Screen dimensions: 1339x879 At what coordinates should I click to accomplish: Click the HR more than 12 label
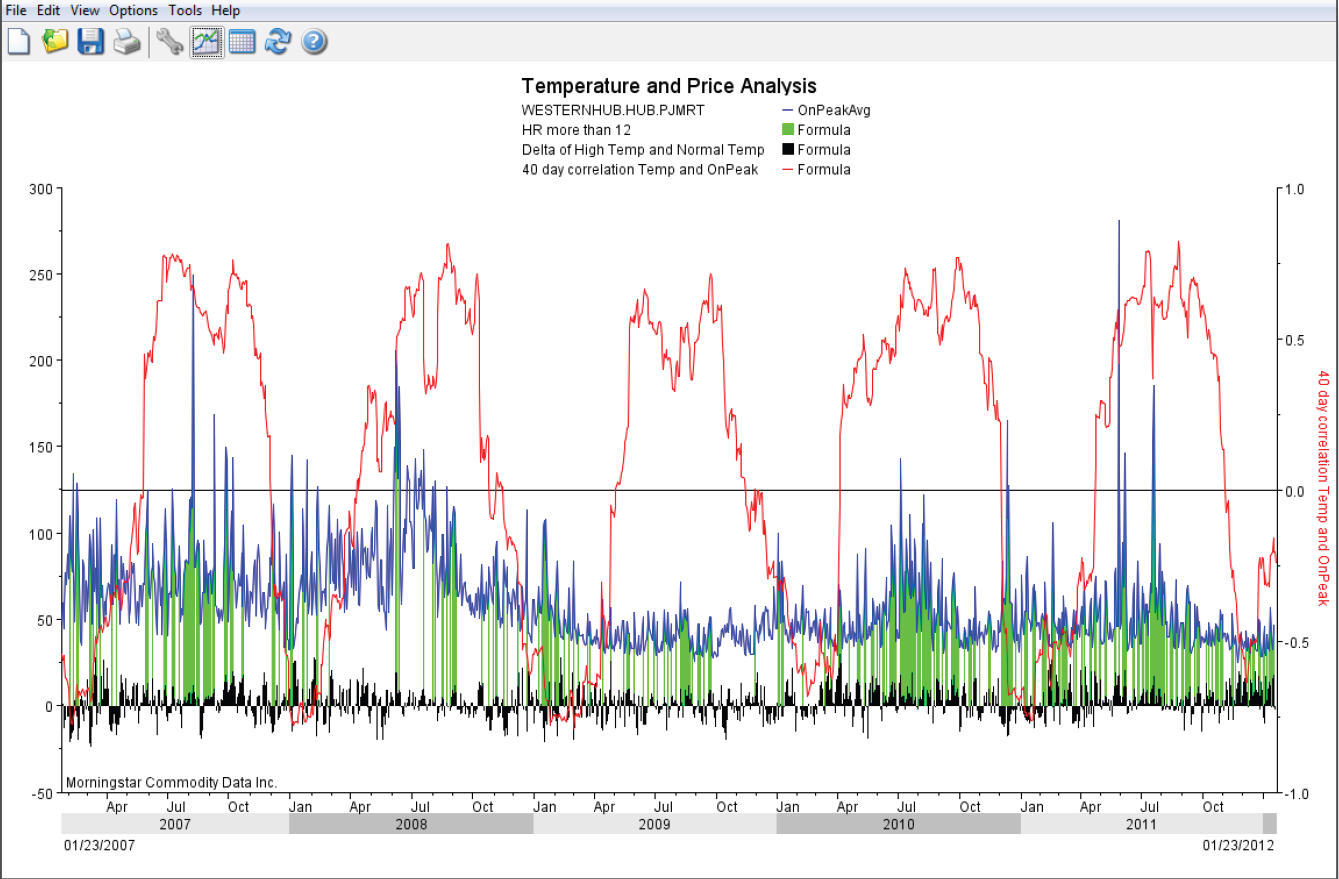pos(576,130)
